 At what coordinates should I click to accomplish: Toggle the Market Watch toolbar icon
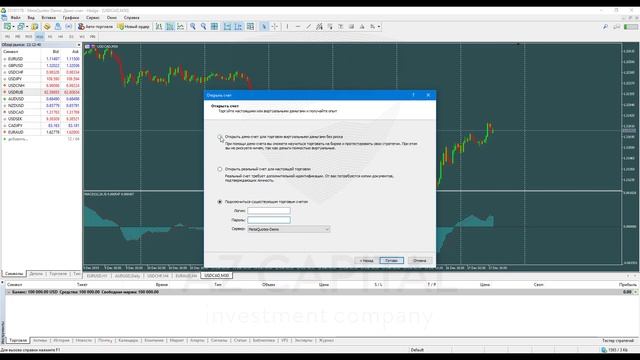tap(35, 27)
